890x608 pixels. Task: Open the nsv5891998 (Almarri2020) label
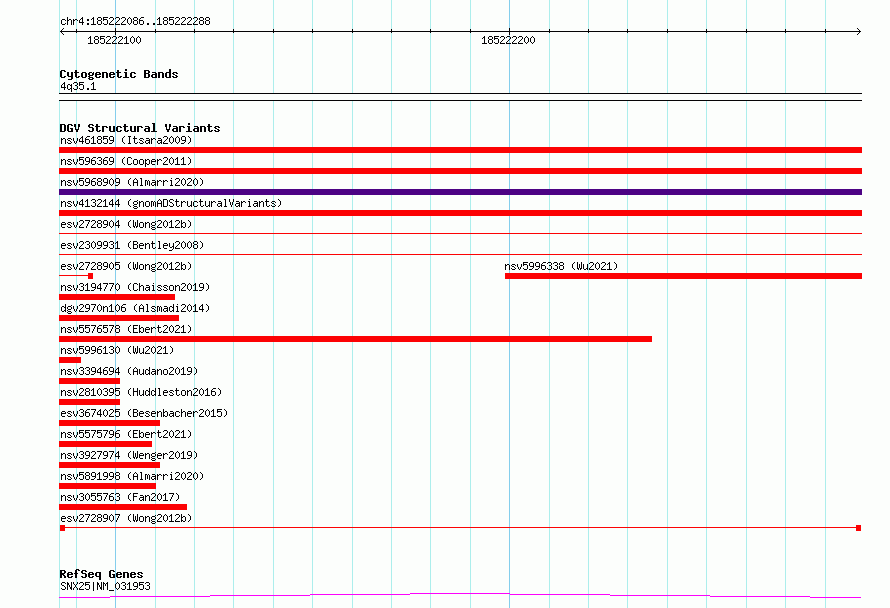pyautogui.click(x=132, y=476)
